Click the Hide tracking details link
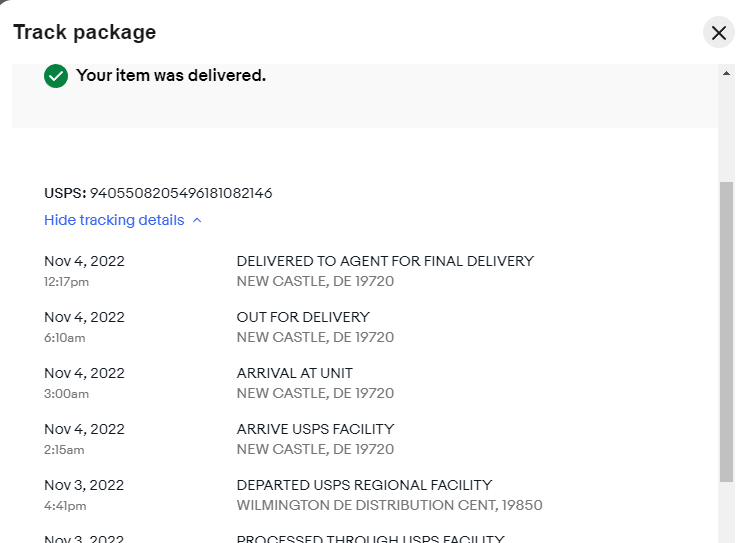Viewport: 736px width, 543px height. pyautogui.click(x=114, y=220)
